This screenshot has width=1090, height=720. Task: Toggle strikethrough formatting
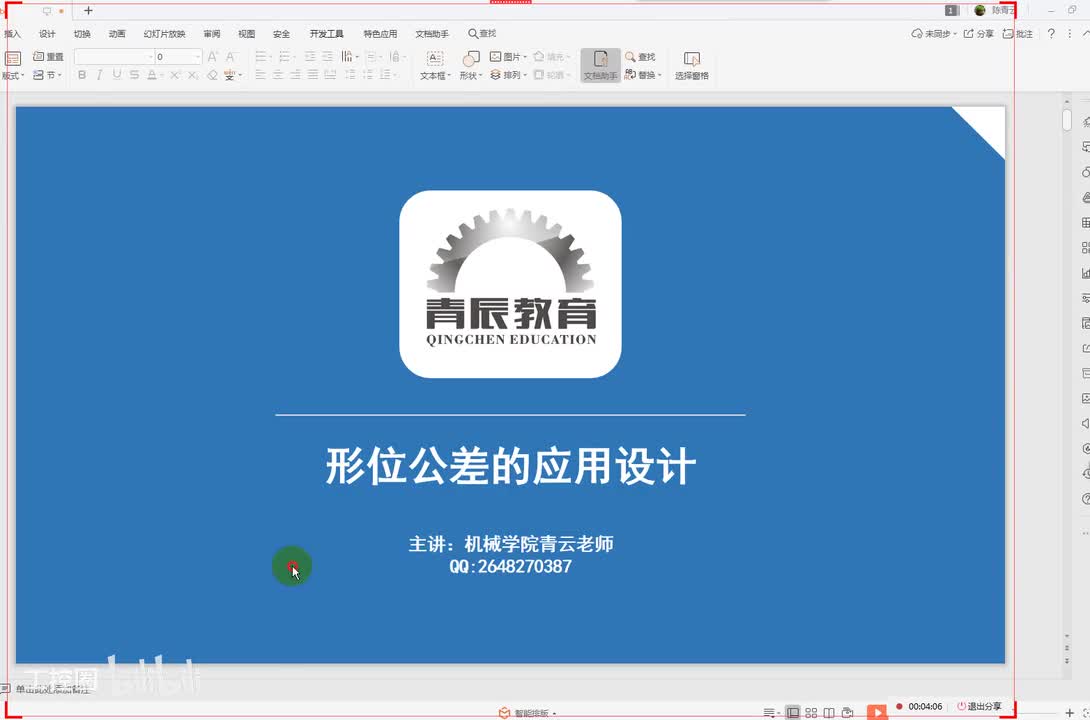[134, 75]
